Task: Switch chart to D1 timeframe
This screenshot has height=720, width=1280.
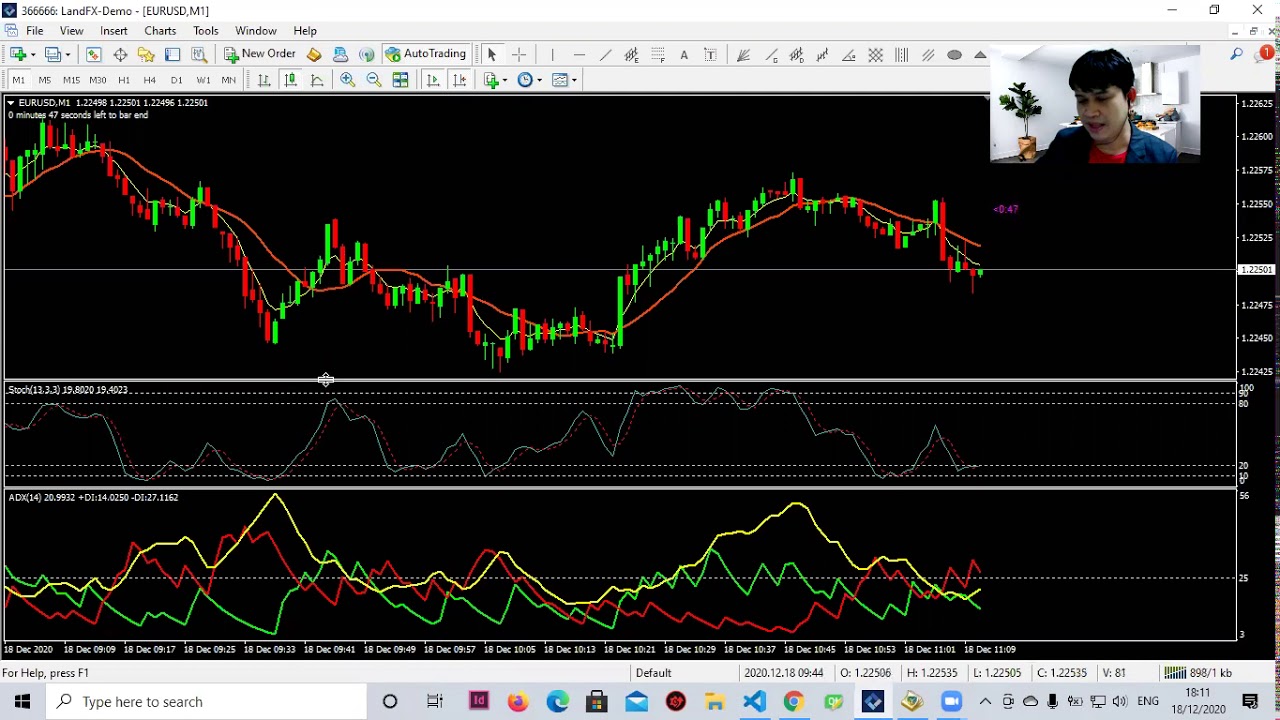Action: tap(176, 80)
